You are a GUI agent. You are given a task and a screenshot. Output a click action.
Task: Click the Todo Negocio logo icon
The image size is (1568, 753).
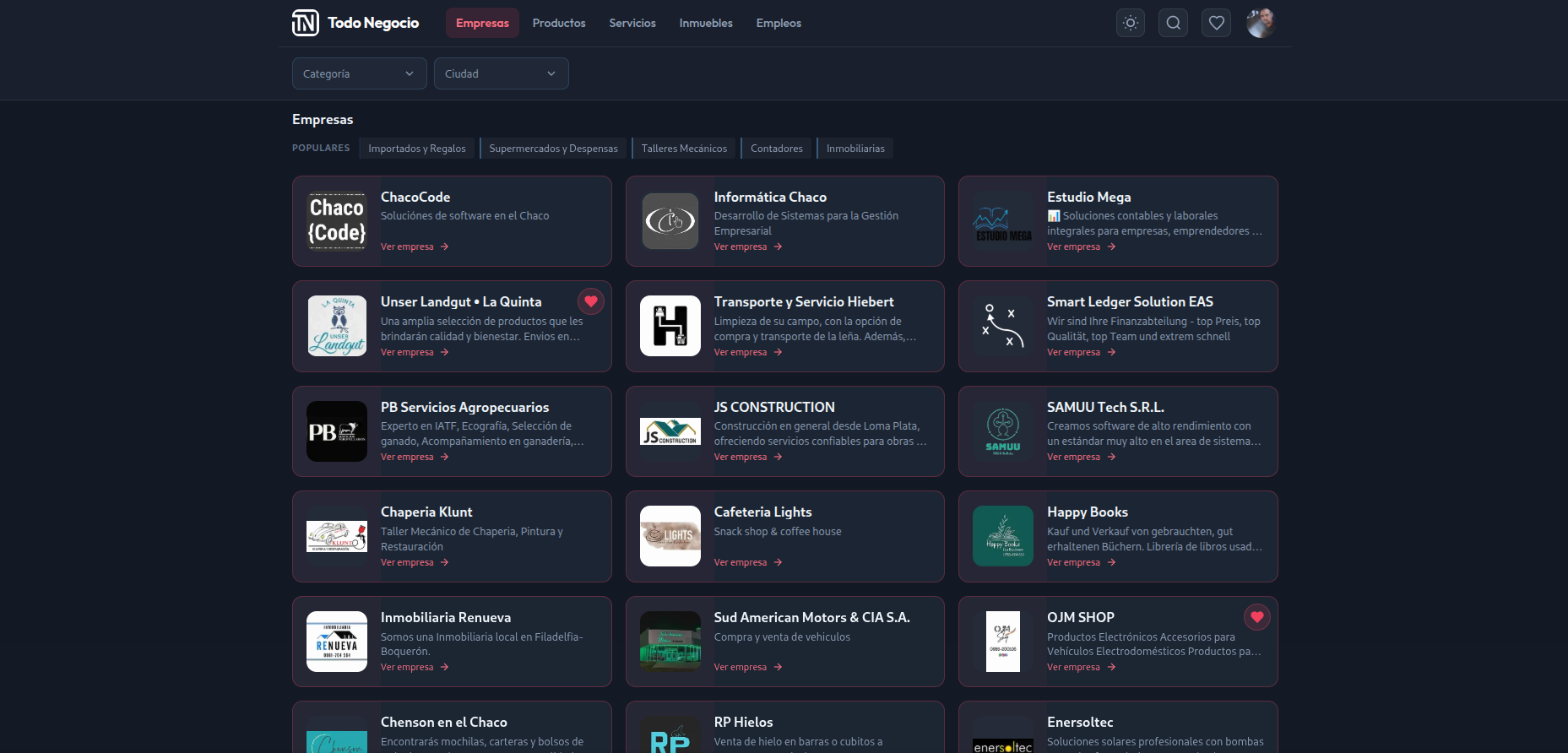pyautogui.click(x=305, y=23)
